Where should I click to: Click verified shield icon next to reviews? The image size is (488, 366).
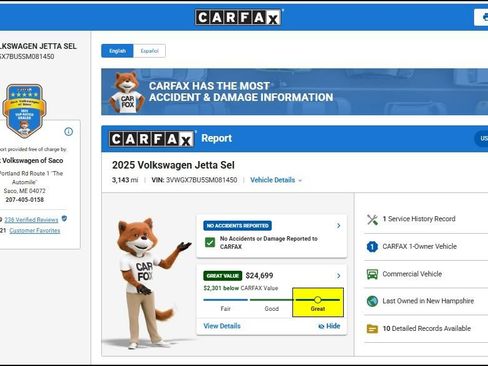[64, 219]
